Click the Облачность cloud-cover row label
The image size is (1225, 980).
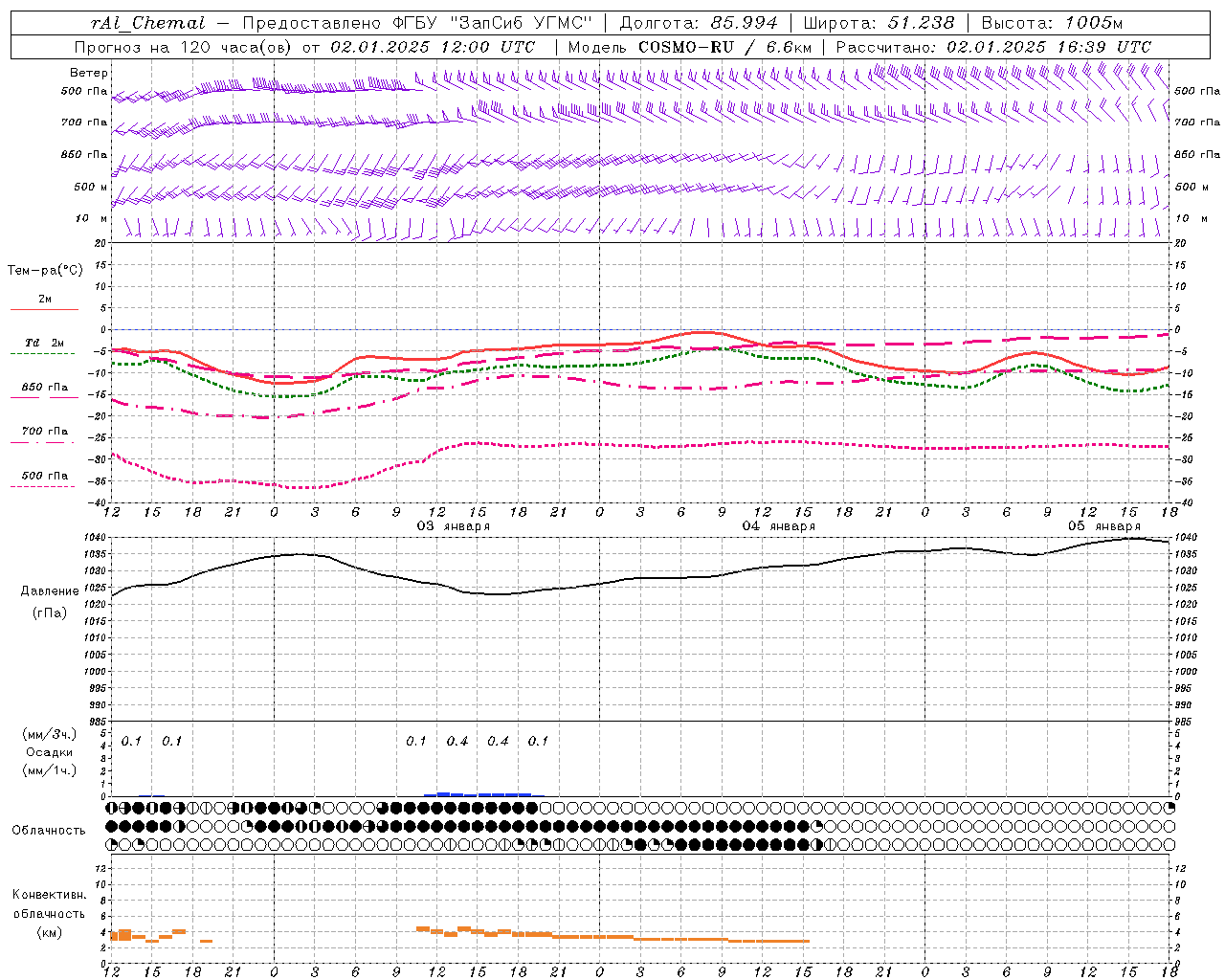49,831
